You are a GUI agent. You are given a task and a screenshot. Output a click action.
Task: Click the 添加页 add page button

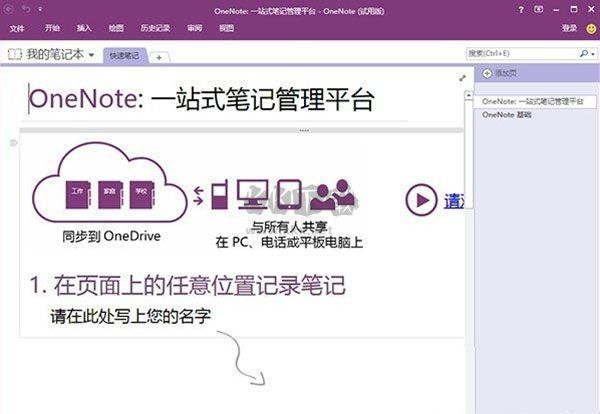(499, 73)
